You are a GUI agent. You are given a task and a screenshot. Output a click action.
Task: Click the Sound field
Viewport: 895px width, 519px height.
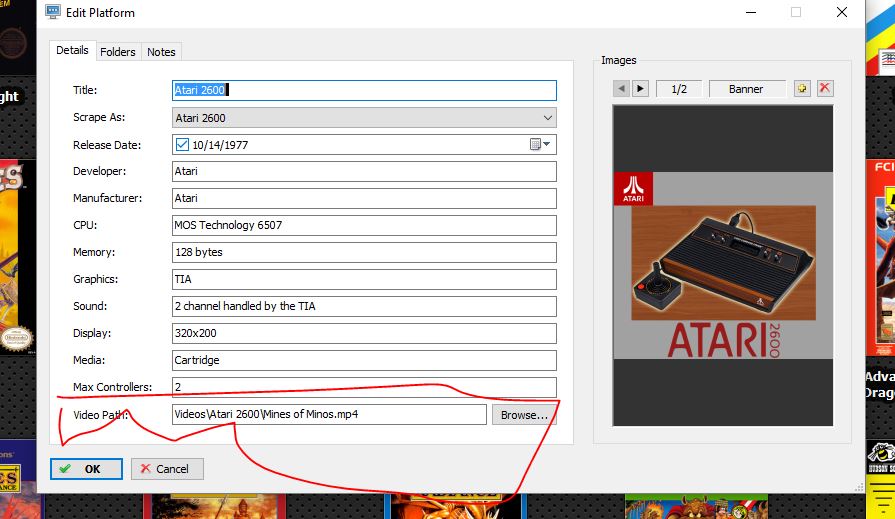pos(364,306)
